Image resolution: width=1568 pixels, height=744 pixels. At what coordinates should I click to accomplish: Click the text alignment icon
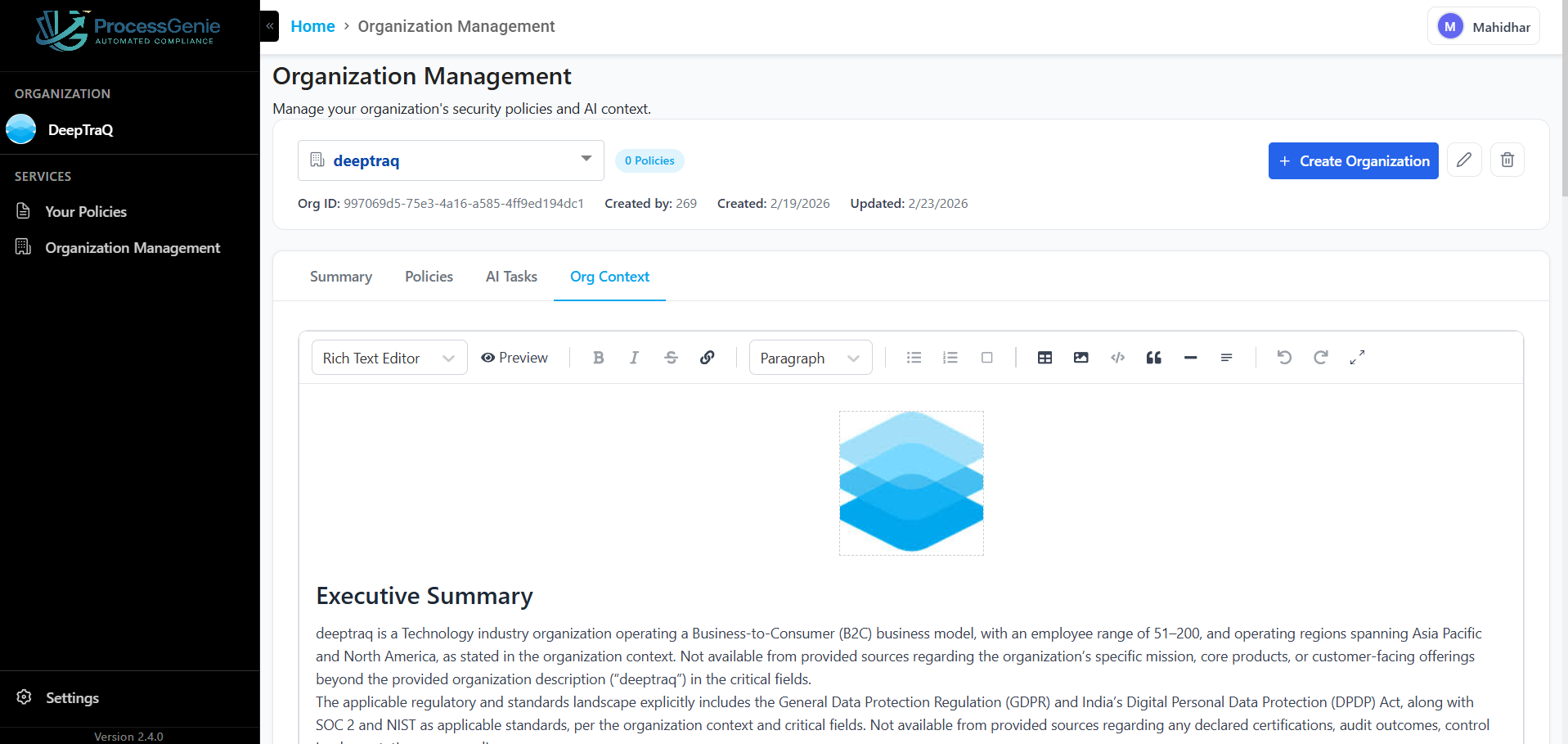pyautogui.click(x=1227, y=358)
